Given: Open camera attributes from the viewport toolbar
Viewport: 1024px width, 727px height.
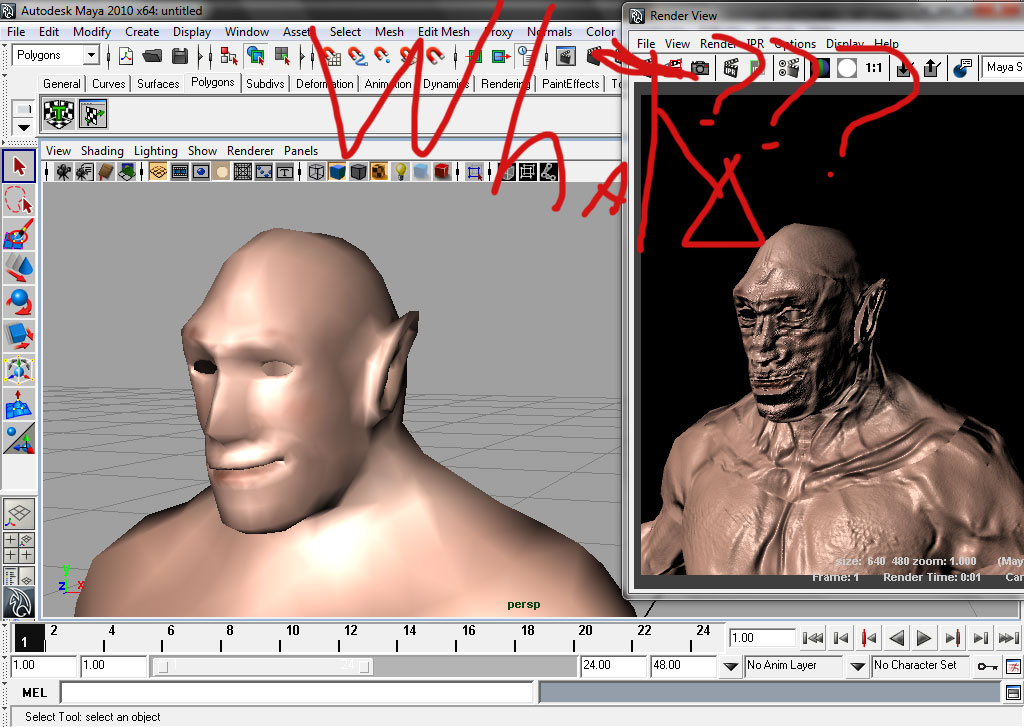Looking at the screenshot, I should [x=84, y=172].
